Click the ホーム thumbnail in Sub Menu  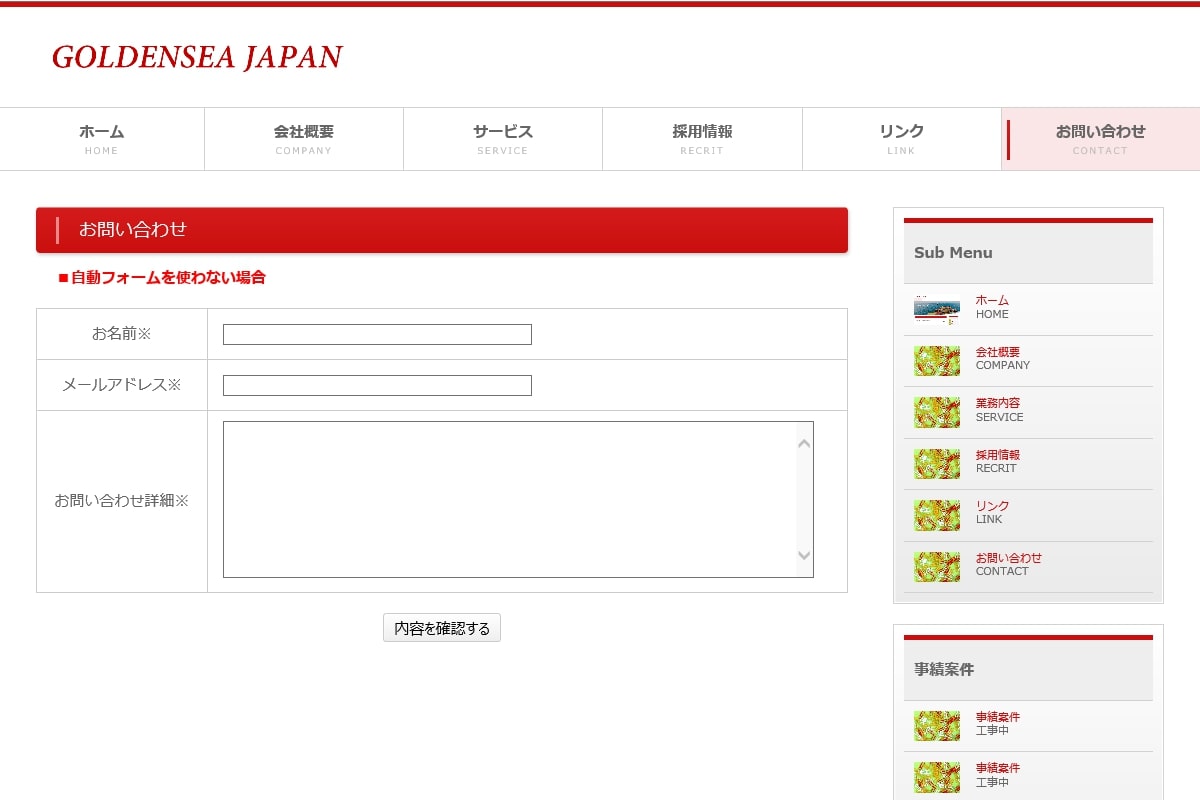click(936, 309)
